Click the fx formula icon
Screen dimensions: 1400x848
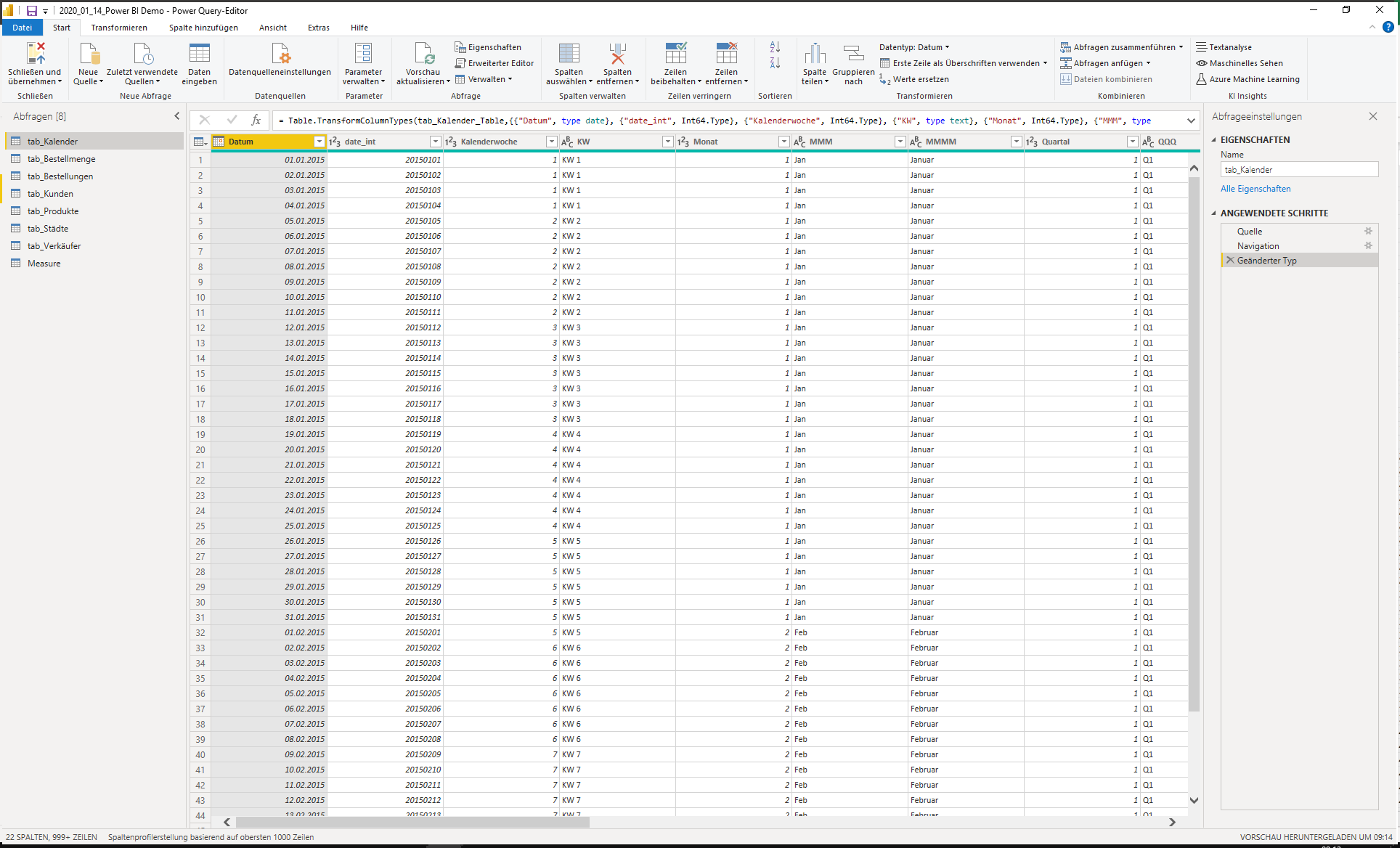point(256,121)
